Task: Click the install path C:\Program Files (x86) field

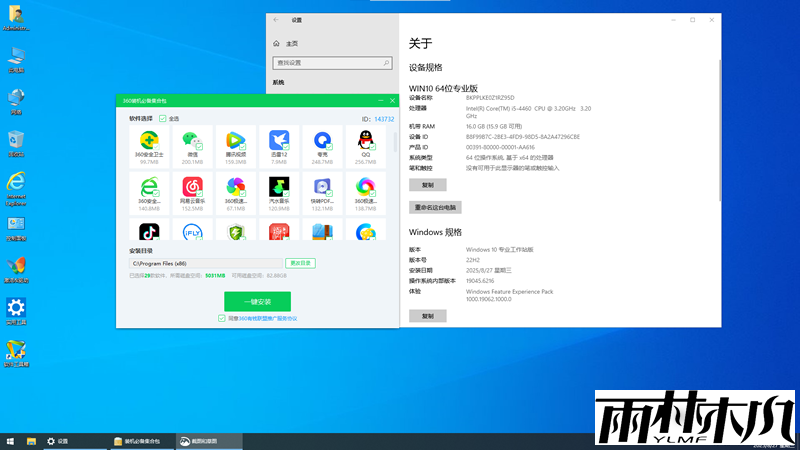Action: pyautogui.click(x=206, y=263)
